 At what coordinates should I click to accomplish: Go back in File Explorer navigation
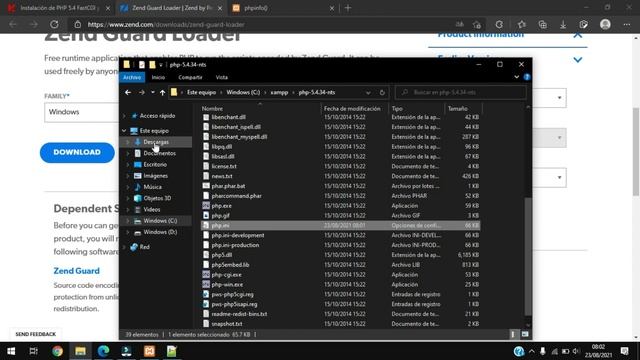[x=128, y=93]
